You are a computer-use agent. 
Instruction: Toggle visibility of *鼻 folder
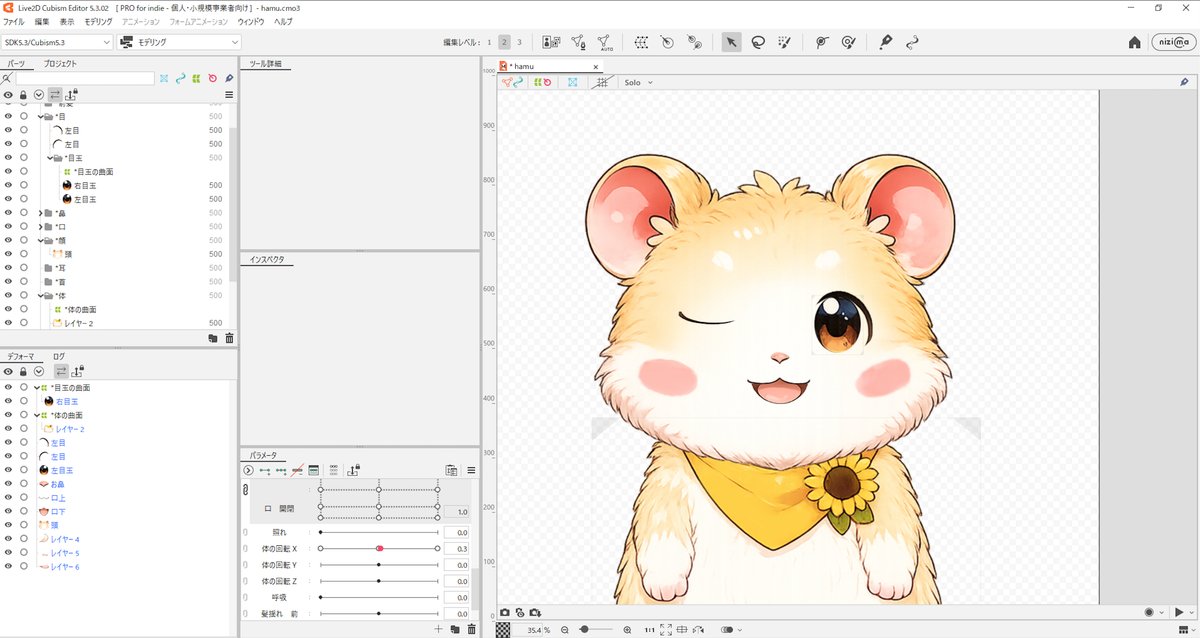8,213
